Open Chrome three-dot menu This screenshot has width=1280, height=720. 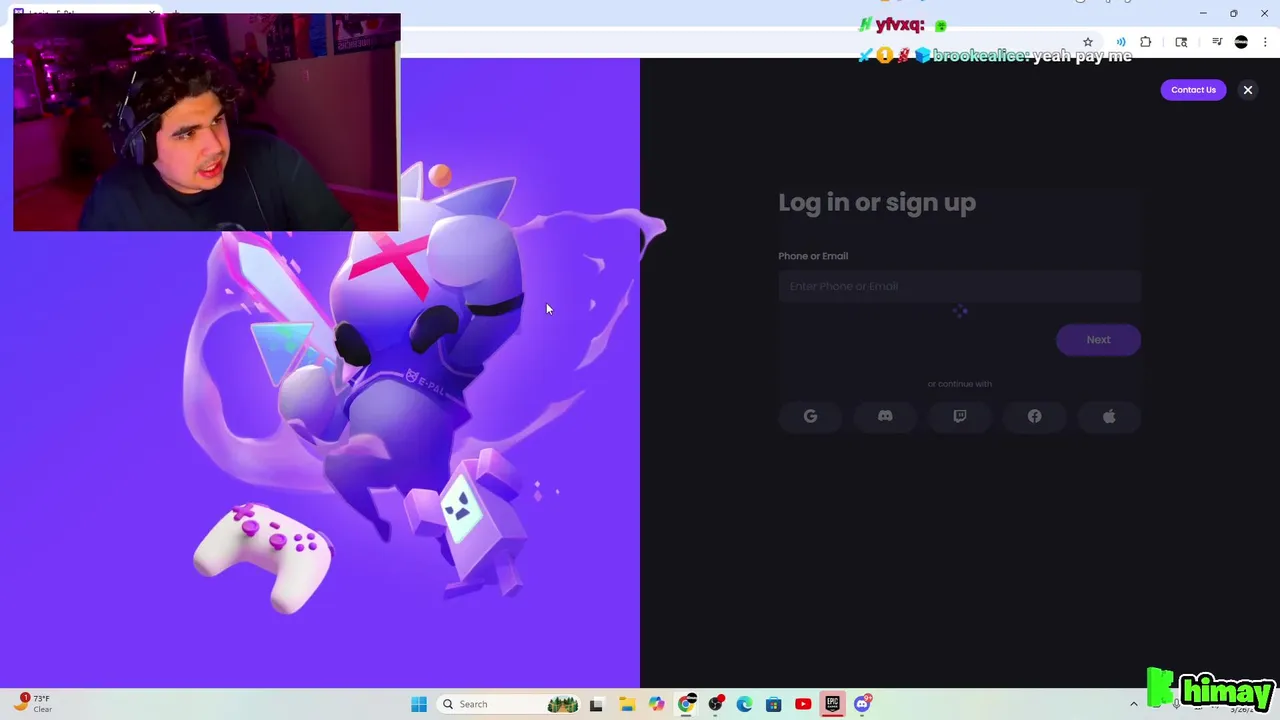(x=1265, y=42)
